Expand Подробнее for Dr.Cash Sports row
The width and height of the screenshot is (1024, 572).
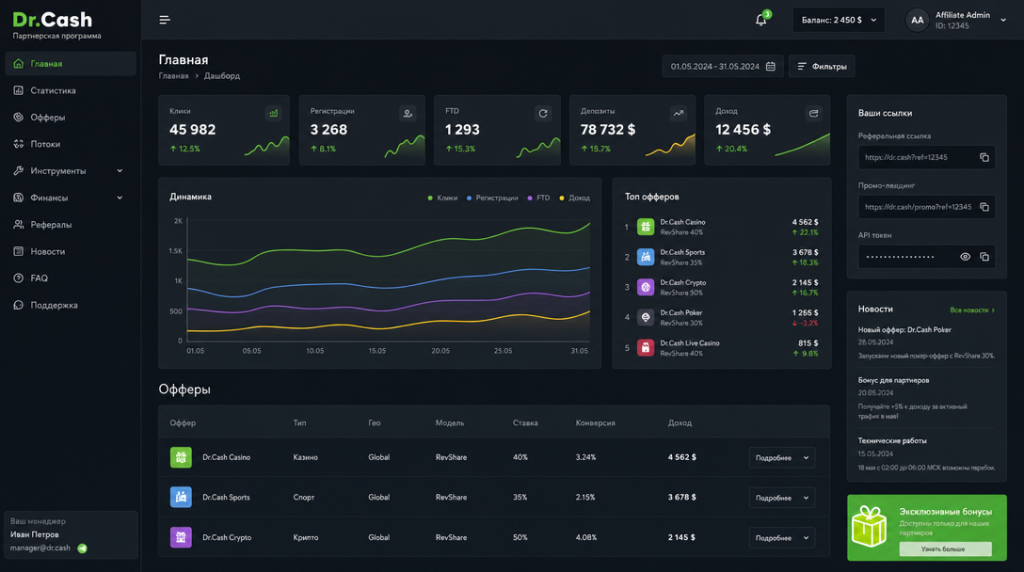pos(782,498)
